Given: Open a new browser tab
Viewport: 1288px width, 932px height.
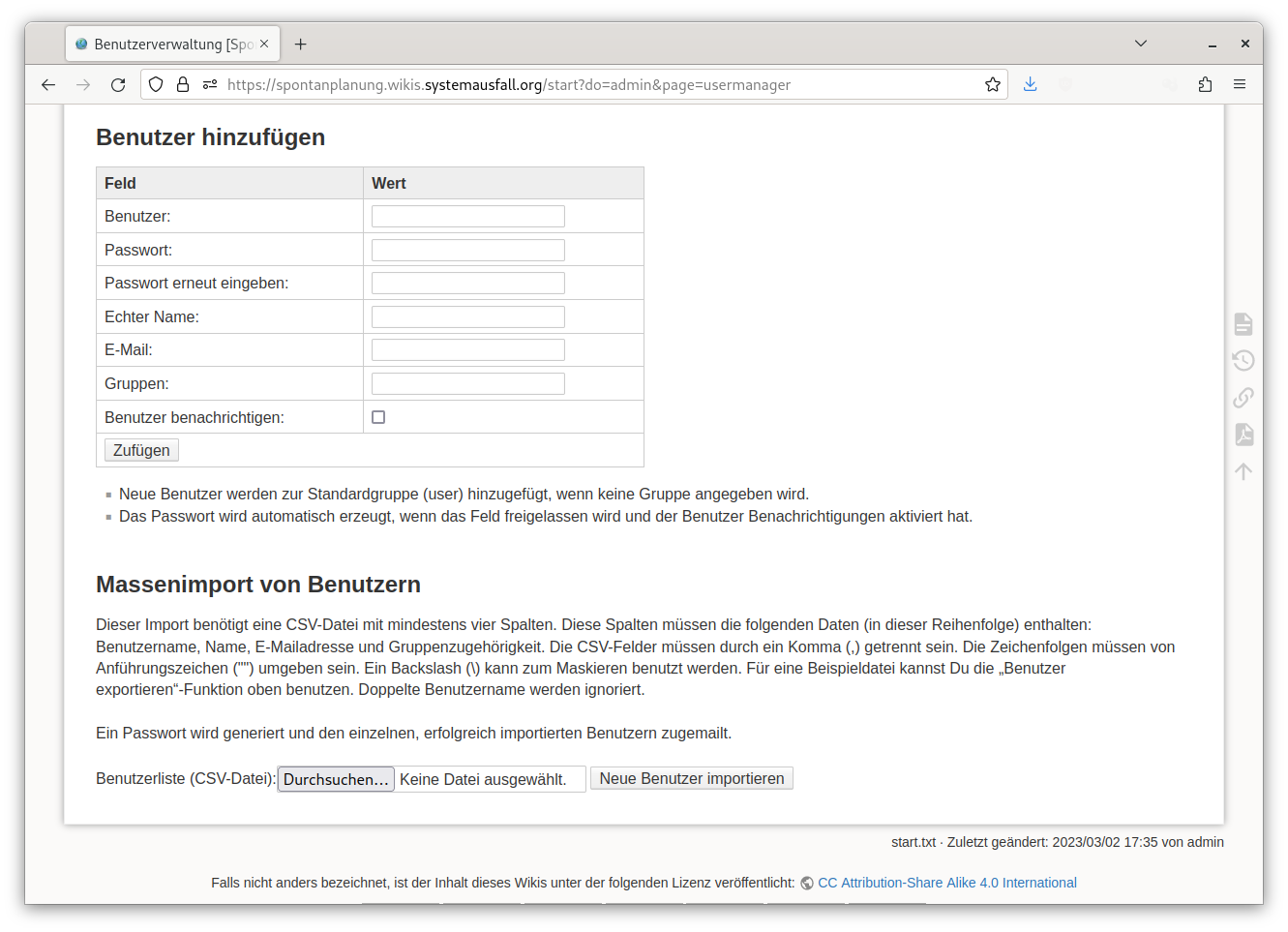Looking at the screenshot, I should click(x=301, y=44).
